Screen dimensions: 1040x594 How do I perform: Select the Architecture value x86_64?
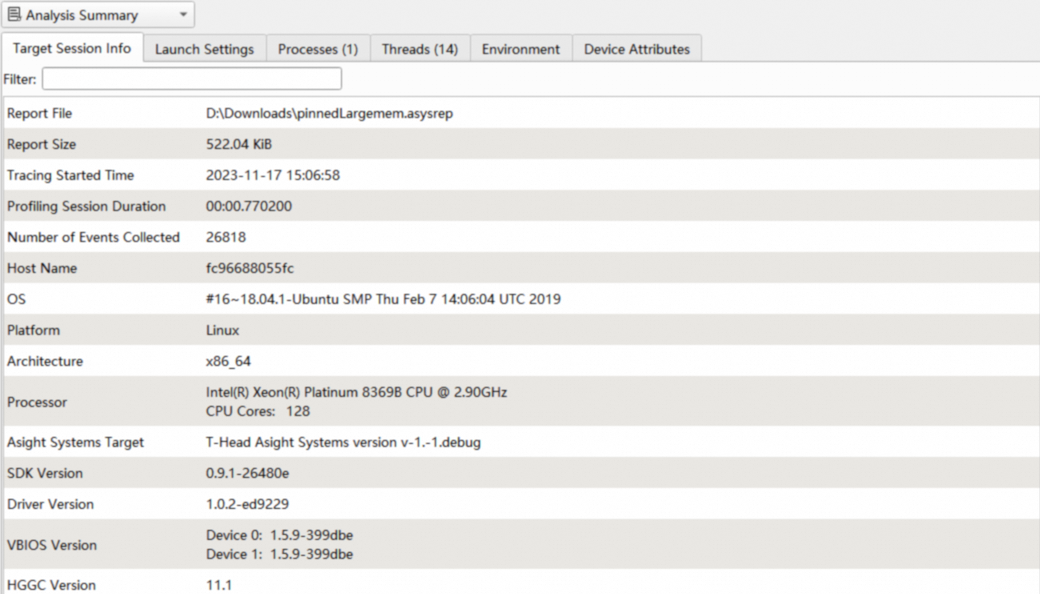click(x=228, y=361)
